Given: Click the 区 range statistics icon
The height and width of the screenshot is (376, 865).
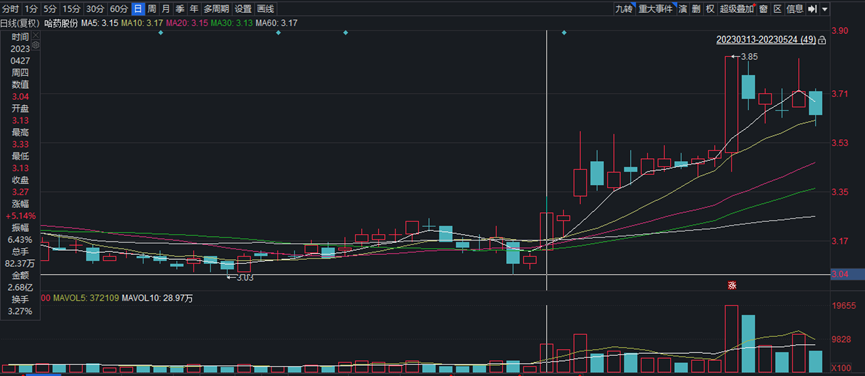Looking at the screenshot, I should click(777, 9).
